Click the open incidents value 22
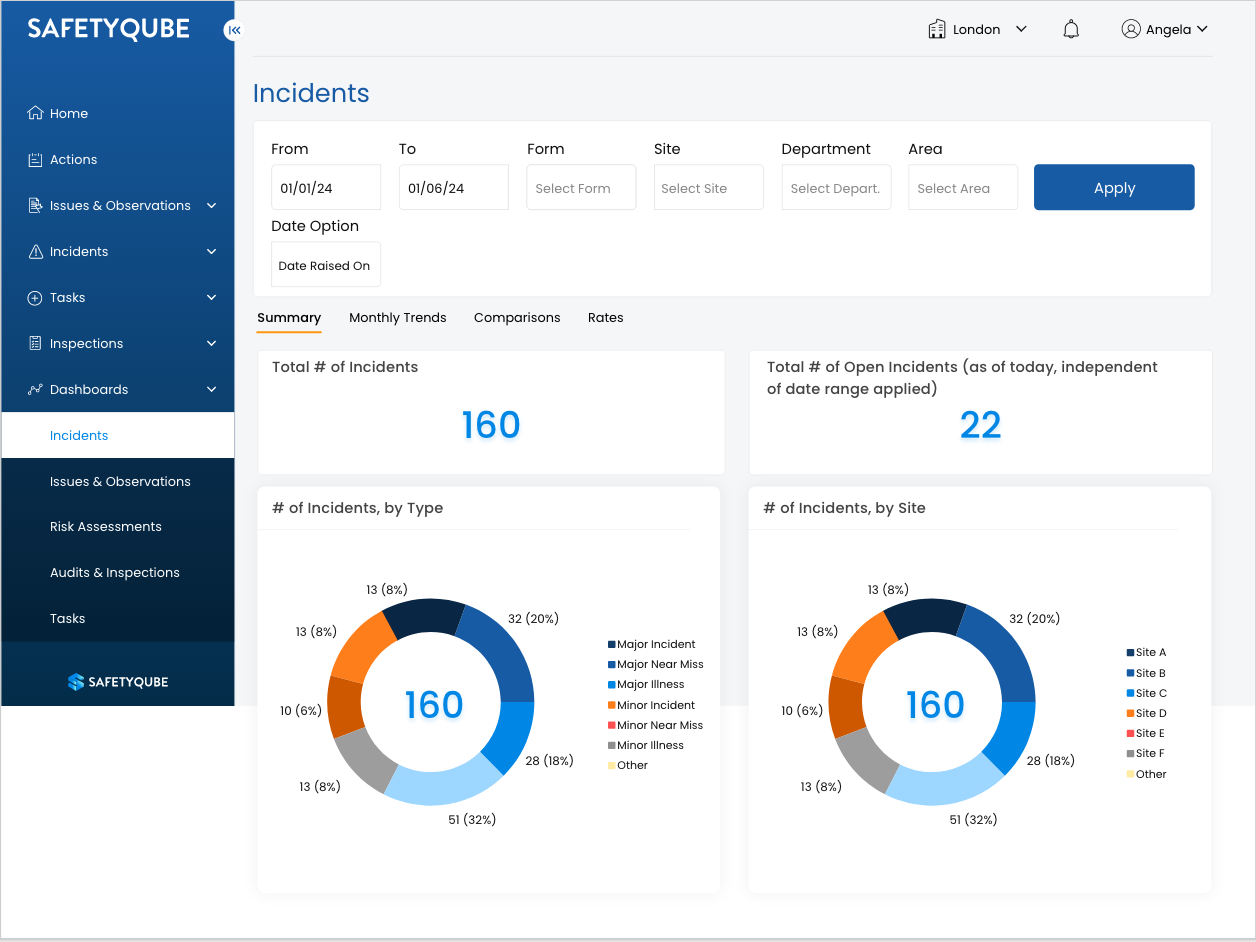The height and width of the screenshot is (942, 1256). 980,426
